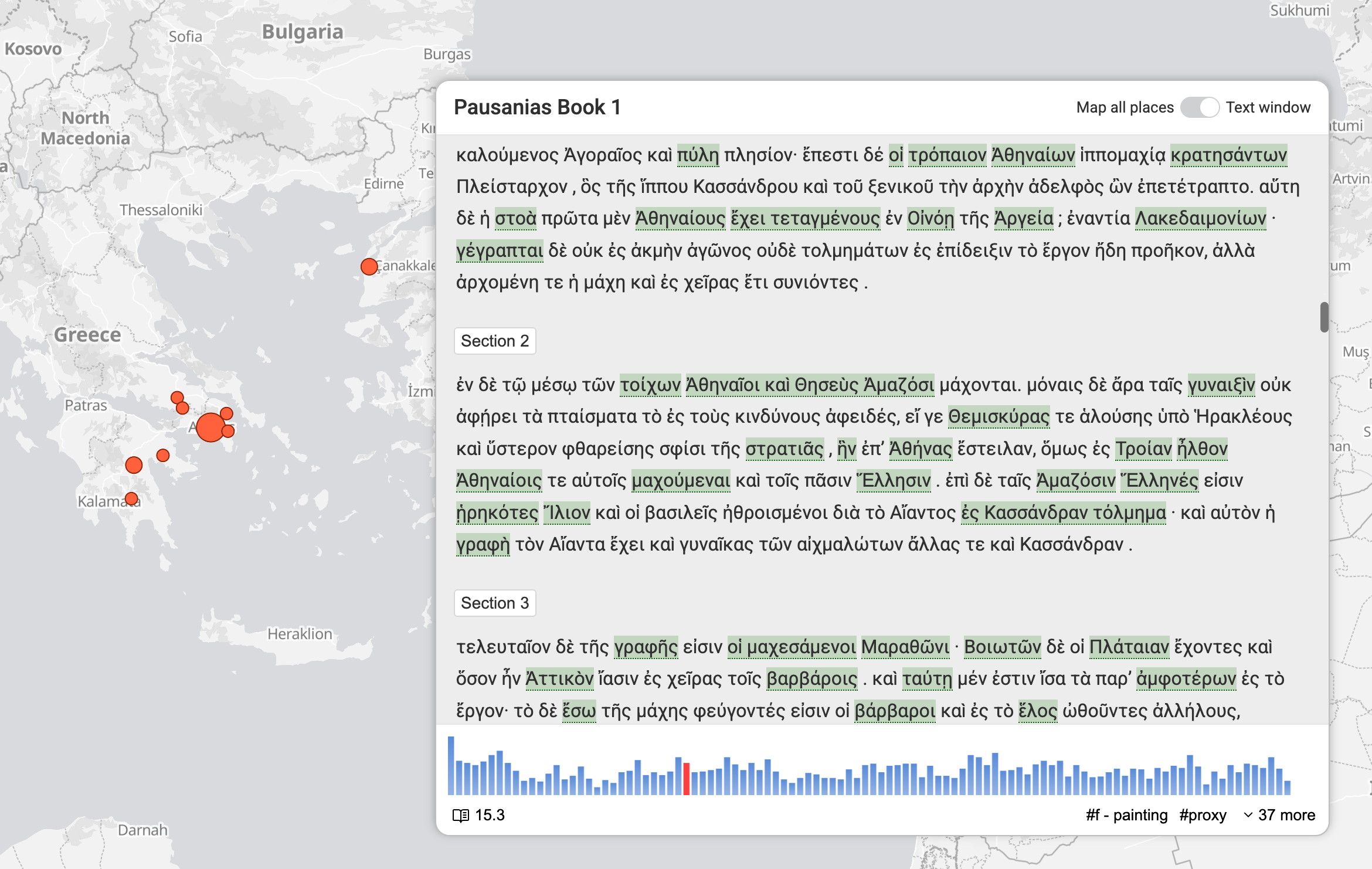Screen dimensions: 1372x869
Task: Select the red map marker near Çanakkale
Action: tap(369, 267)
